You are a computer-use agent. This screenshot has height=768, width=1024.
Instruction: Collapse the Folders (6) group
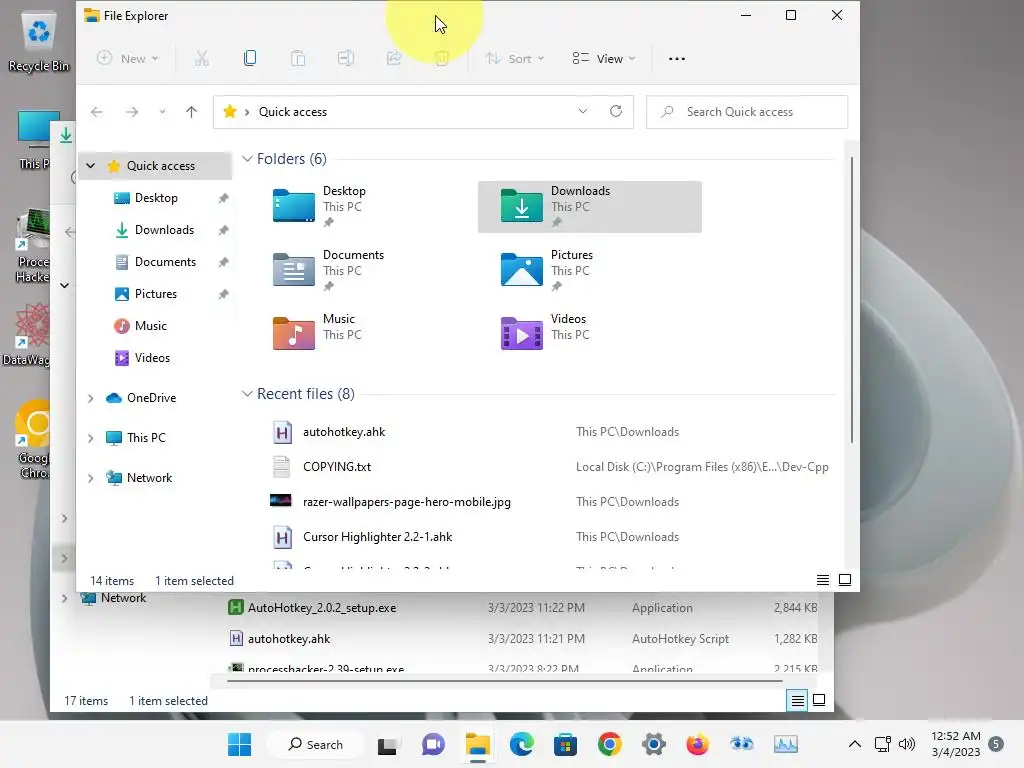tap(247, 159)
